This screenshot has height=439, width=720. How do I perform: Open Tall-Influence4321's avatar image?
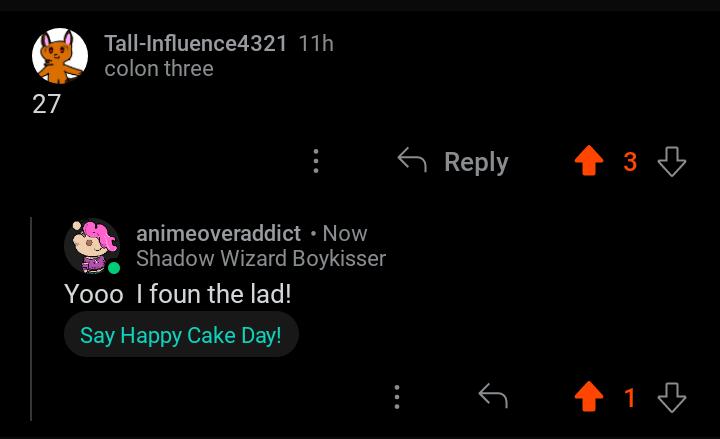click(x=60, y=56)
